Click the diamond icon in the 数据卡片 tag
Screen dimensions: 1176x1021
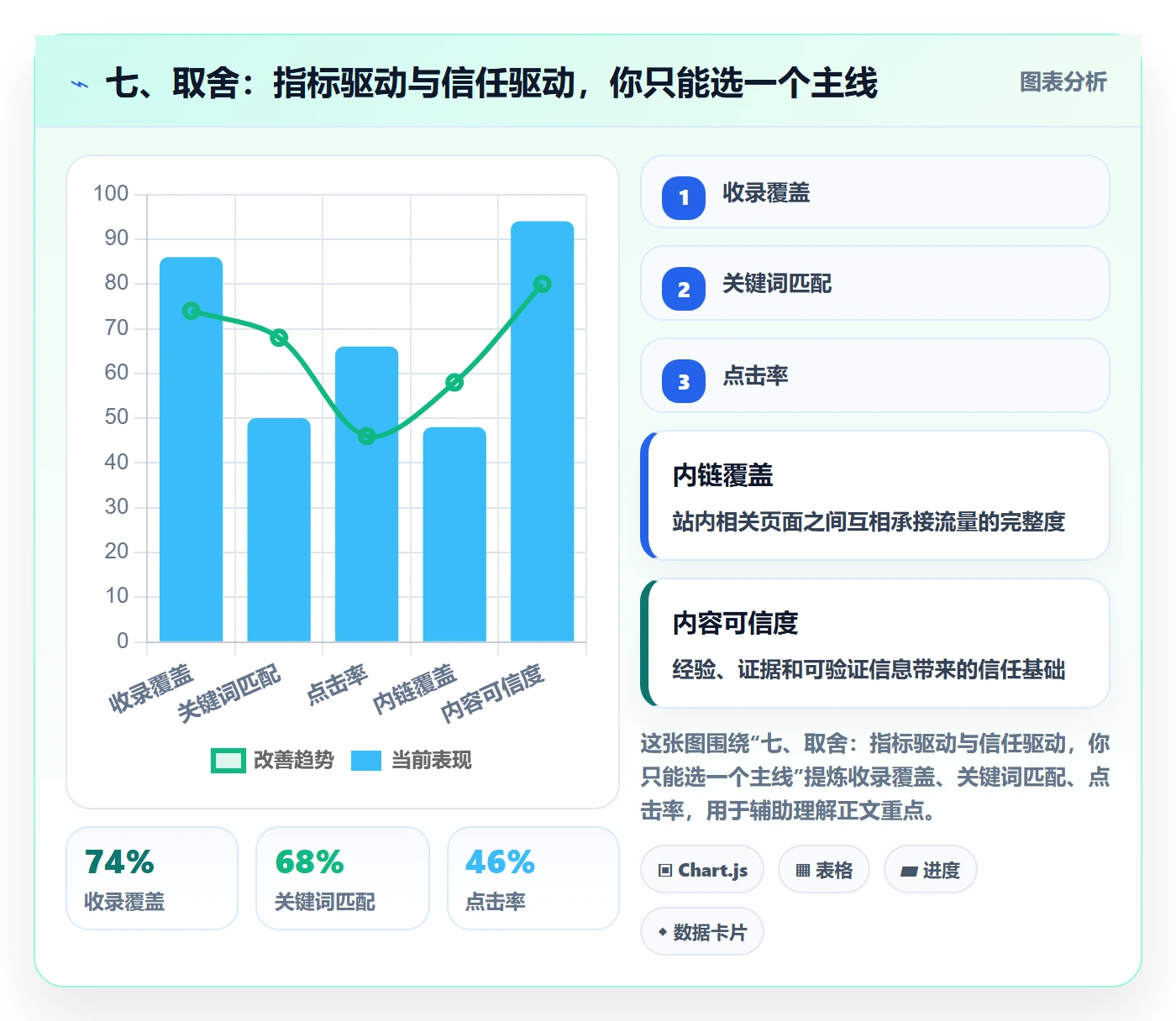663,932
